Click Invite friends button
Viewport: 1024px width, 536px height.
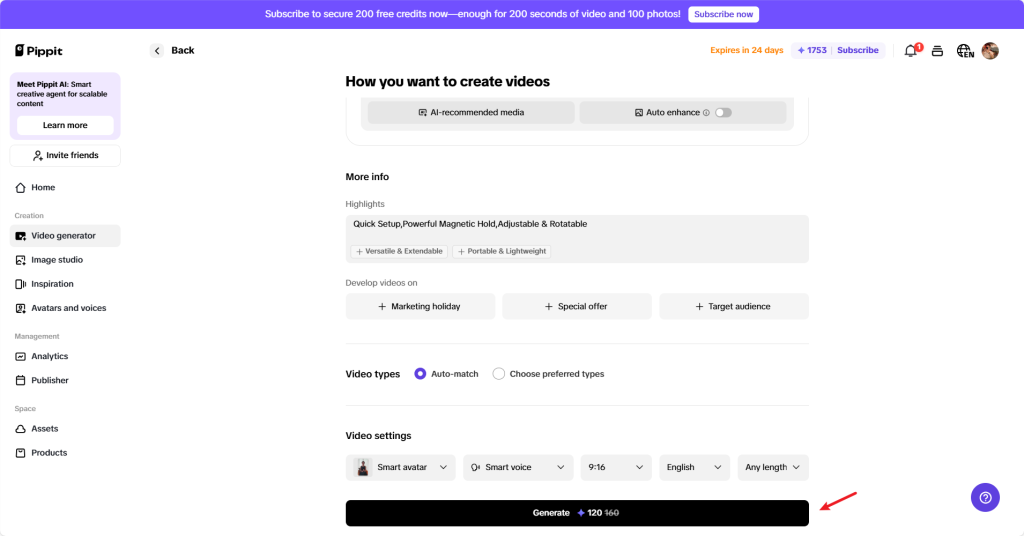pos(65,155)
